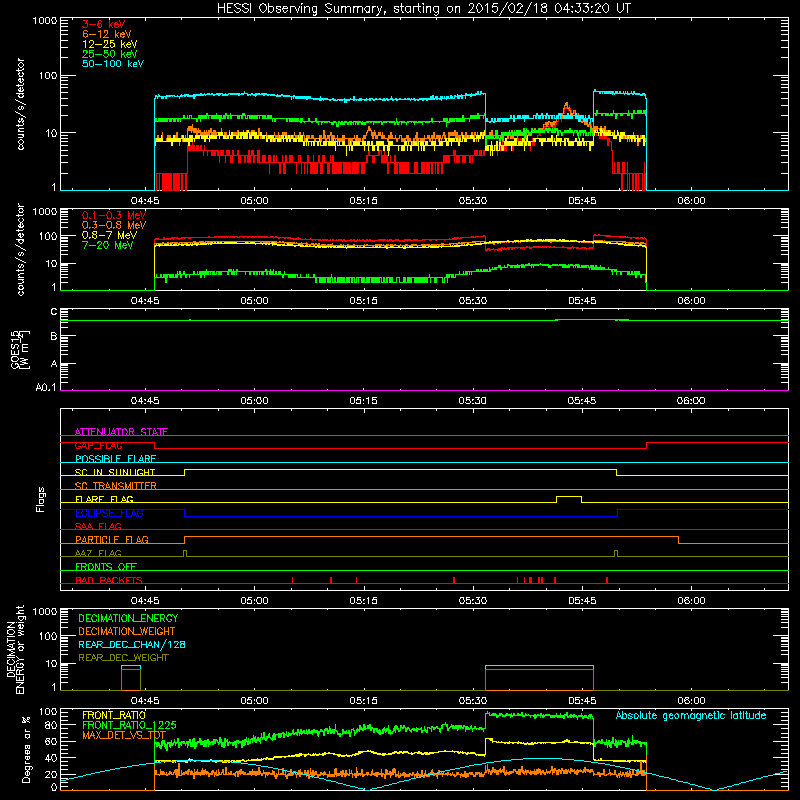Viewport: 800px width, 800px height.
Task: Click the FRONT_RATIO_1225 legend label
Action: tap(129, 725)
